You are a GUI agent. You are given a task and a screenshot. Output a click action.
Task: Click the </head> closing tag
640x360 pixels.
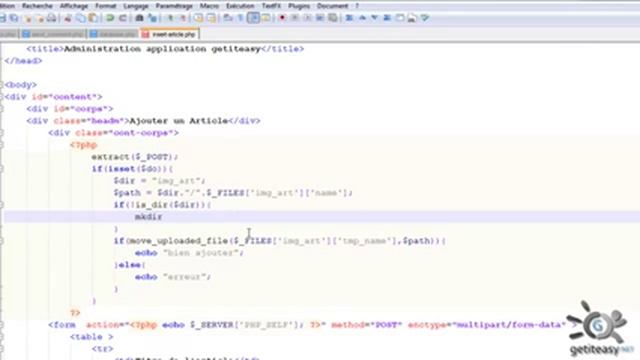coord(23,61)
